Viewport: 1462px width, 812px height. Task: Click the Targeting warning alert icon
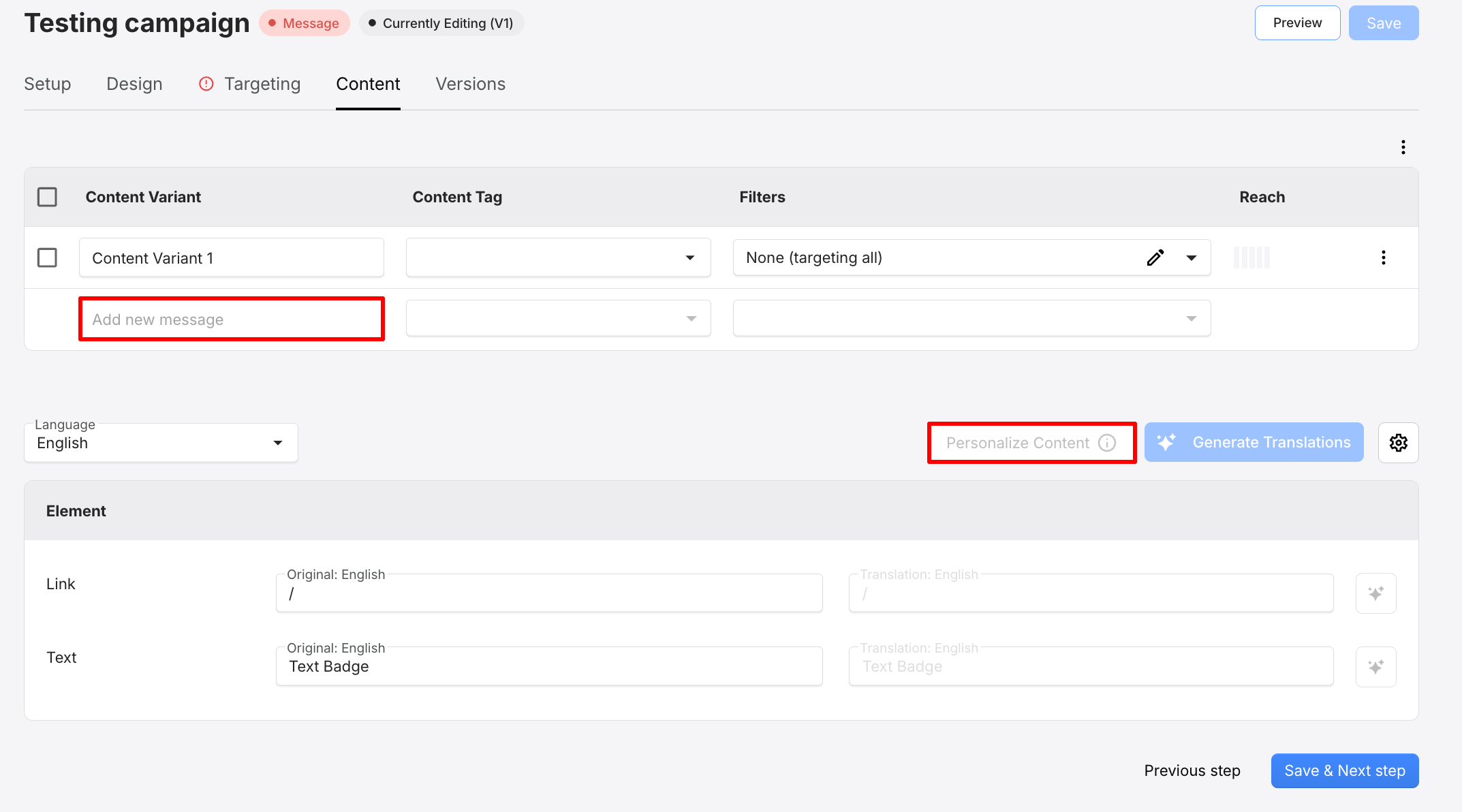tap(206, 83)
